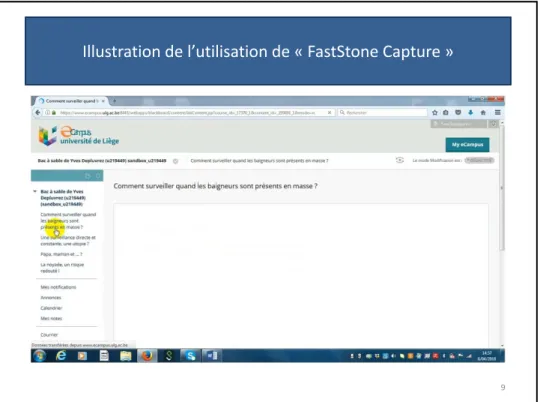540x402 pixels.
Task: Click the 'Rechercher' search field
Action: (382, 113)
